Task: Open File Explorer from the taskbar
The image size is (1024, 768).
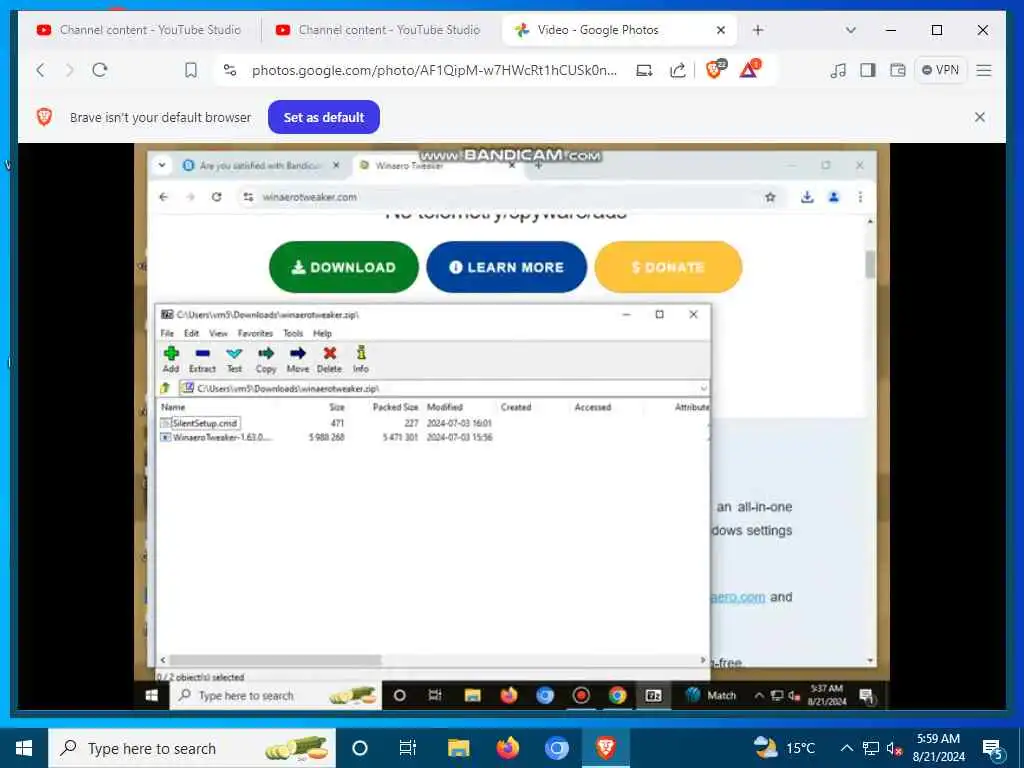Action: tap(458, 748)
